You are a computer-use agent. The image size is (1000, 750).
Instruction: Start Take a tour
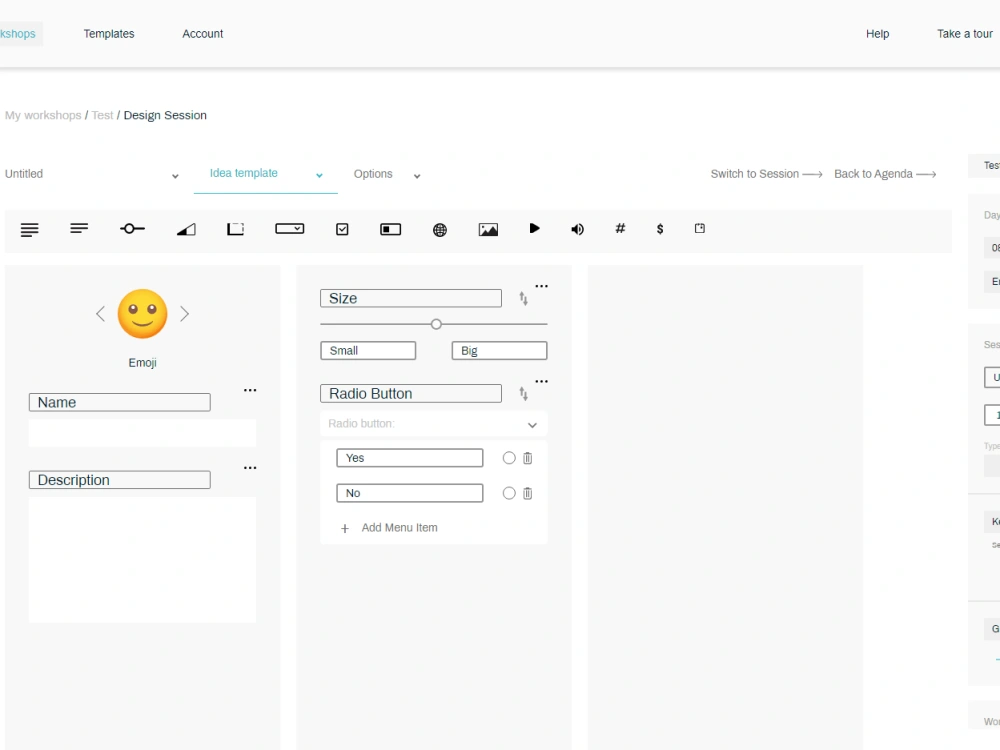coord(964,34)
